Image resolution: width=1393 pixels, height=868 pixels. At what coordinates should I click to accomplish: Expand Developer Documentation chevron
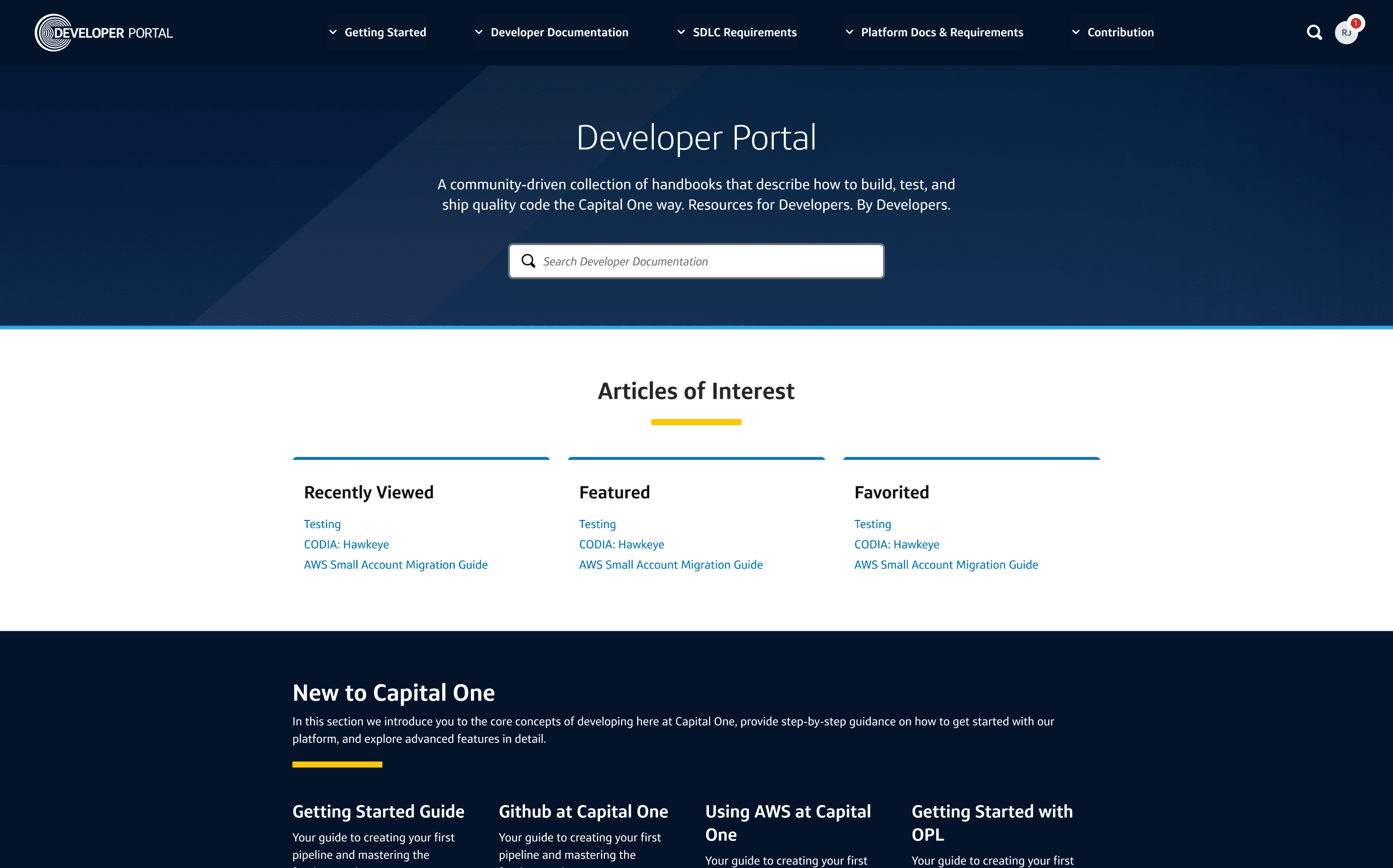point(479,33)
